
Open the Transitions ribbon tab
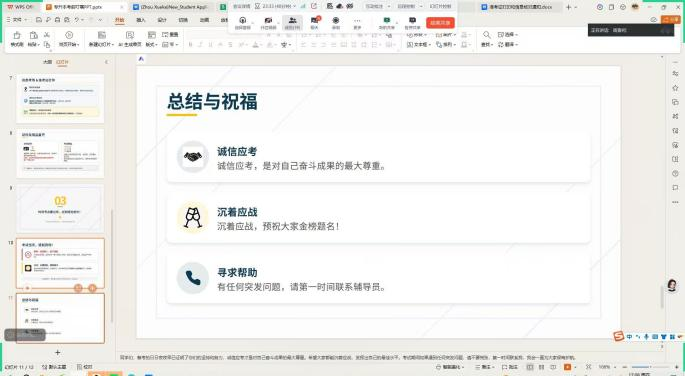tap(183, 20)
